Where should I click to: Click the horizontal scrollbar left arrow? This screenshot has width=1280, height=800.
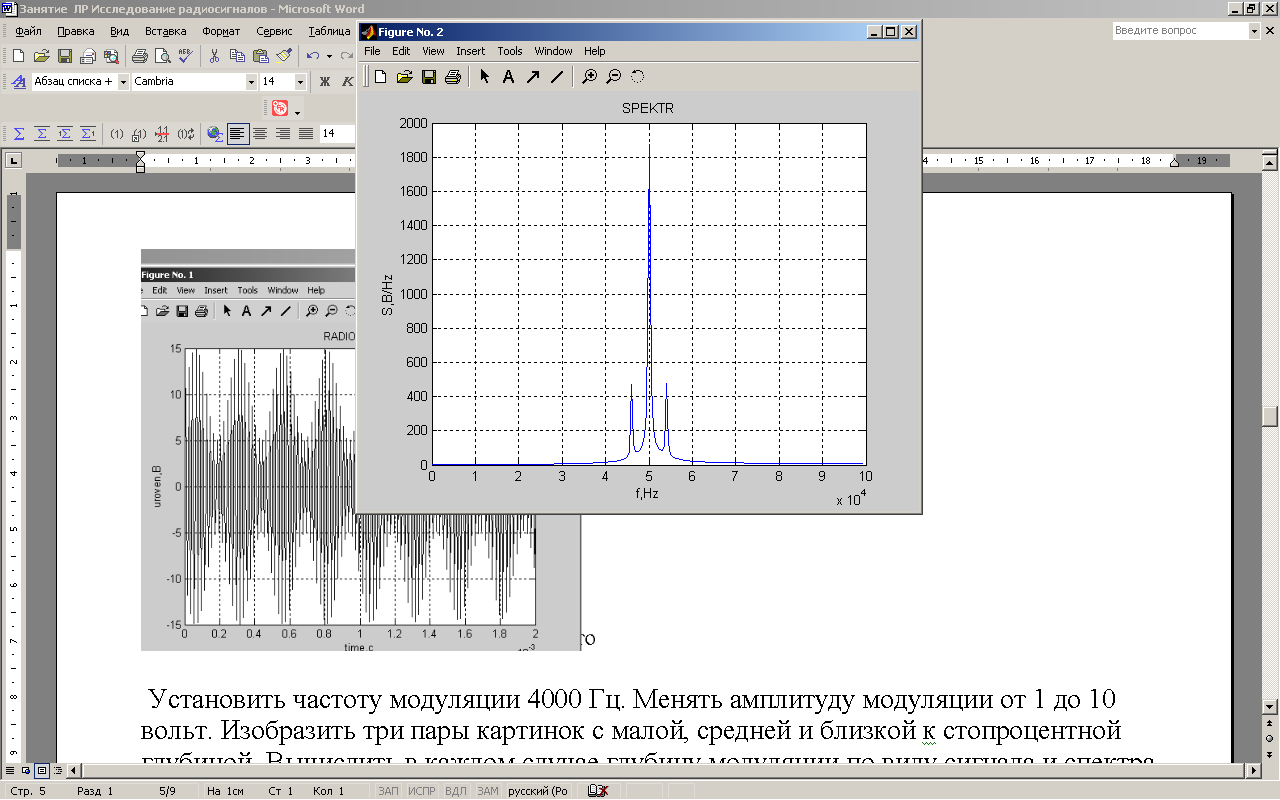(x=74, y=771)
